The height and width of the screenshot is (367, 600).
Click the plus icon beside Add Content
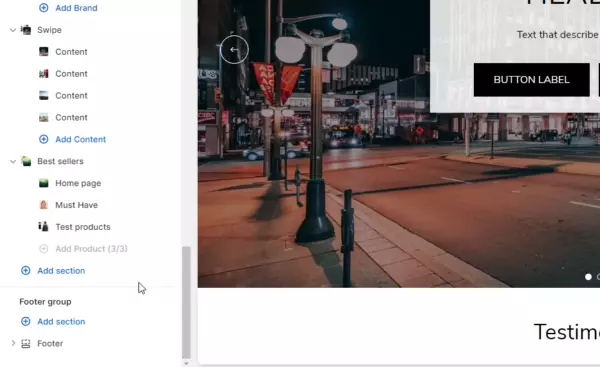tap(44, 139)
